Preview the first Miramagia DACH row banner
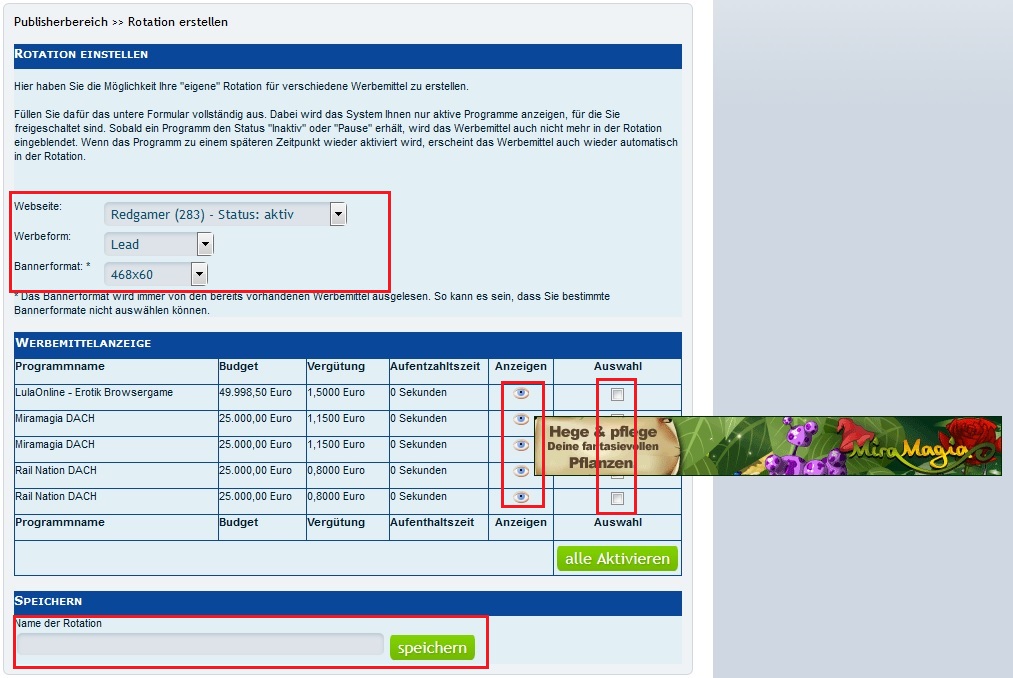This screenshot has width=1013, height=678. click(x=521, y=419)
